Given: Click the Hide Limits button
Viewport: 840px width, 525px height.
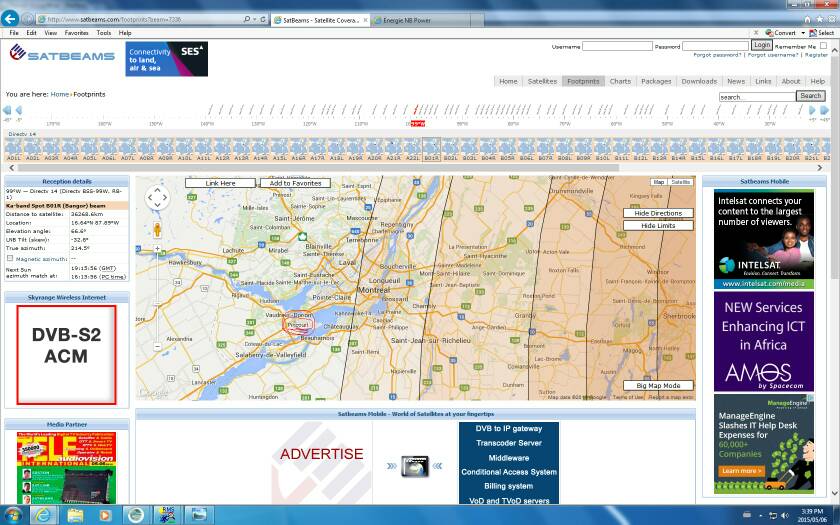Looking at the screenshot, I should point(658,226).
